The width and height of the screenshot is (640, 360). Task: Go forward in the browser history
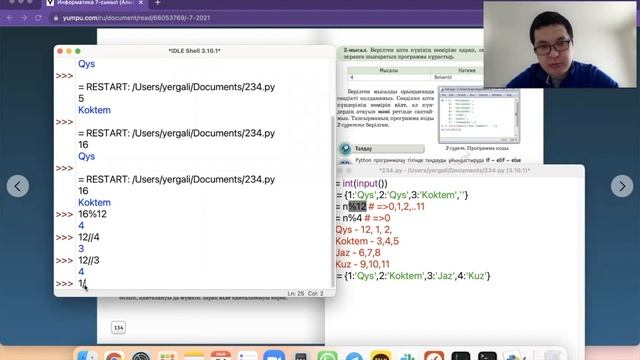(24, 18)
